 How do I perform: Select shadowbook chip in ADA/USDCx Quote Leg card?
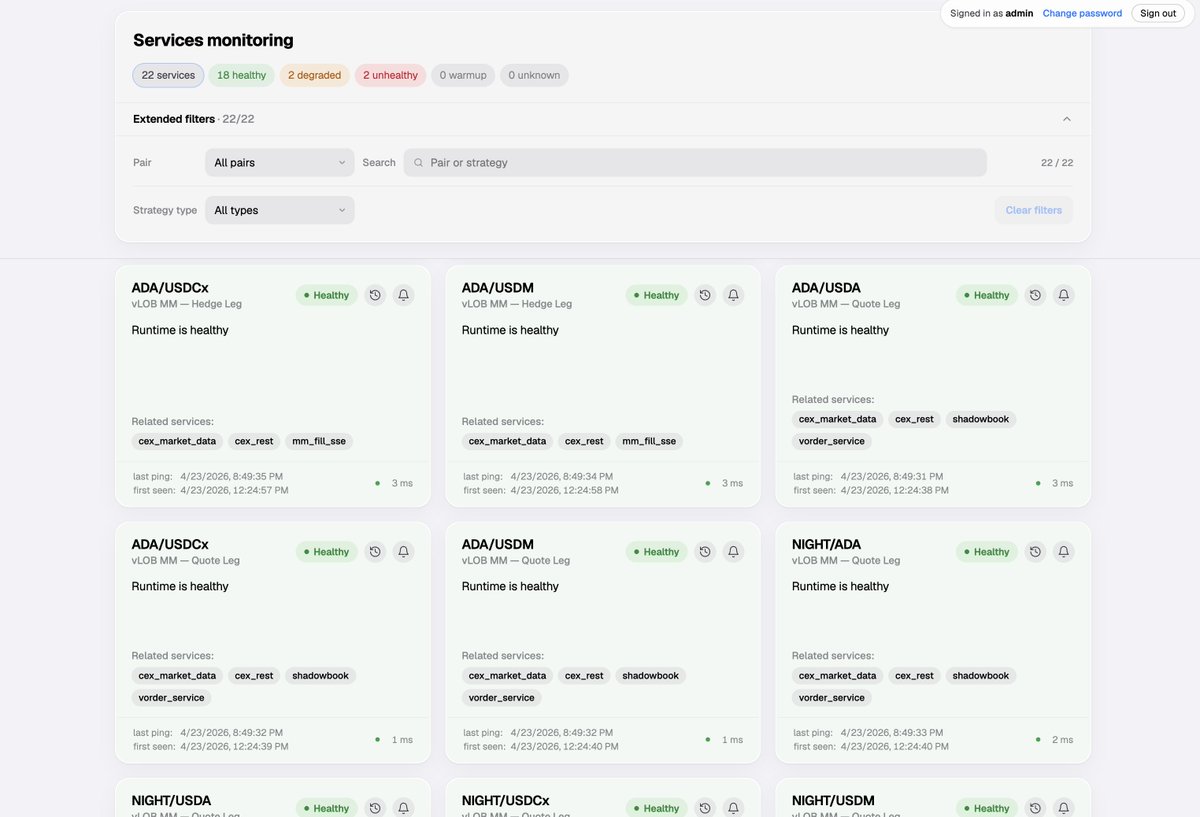click(x=321, y=676)
